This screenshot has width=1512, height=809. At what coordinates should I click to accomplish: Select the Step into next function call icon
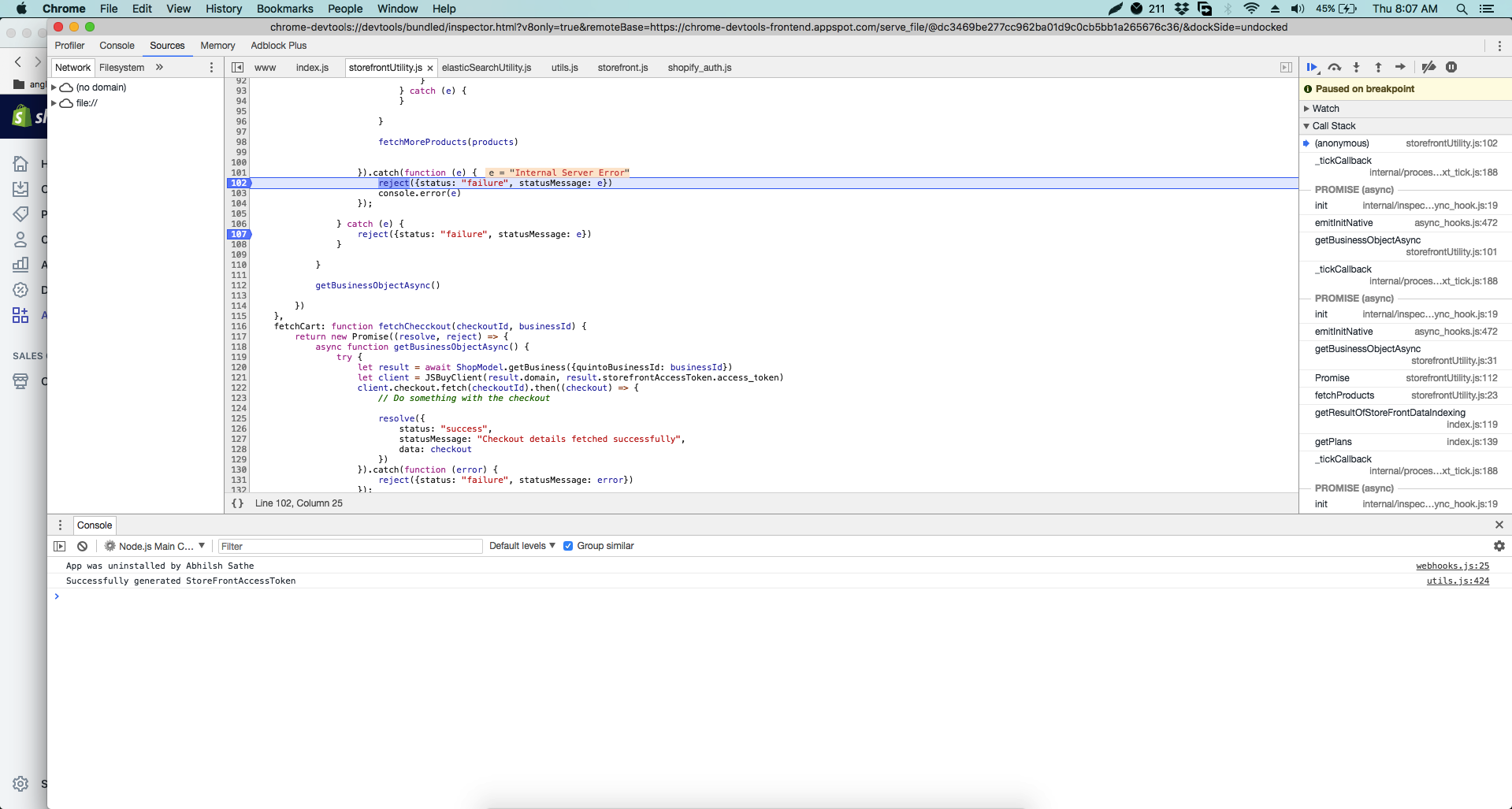point(1357,68)
